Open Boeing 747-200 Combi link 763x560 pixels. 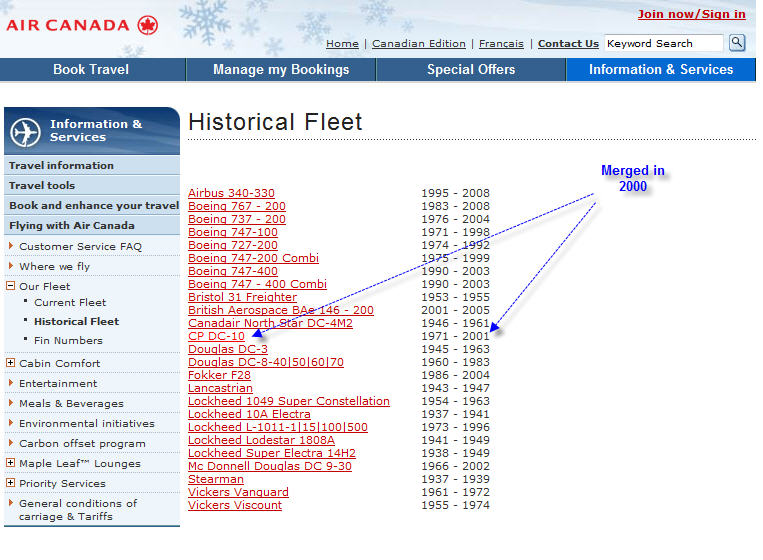[254, 258]
